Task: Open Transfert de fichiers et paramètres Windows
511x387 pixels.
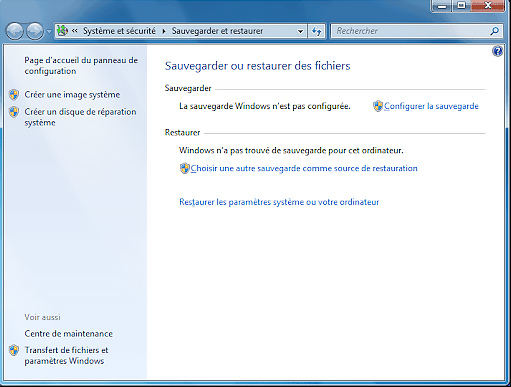Action: coord(66,355)
